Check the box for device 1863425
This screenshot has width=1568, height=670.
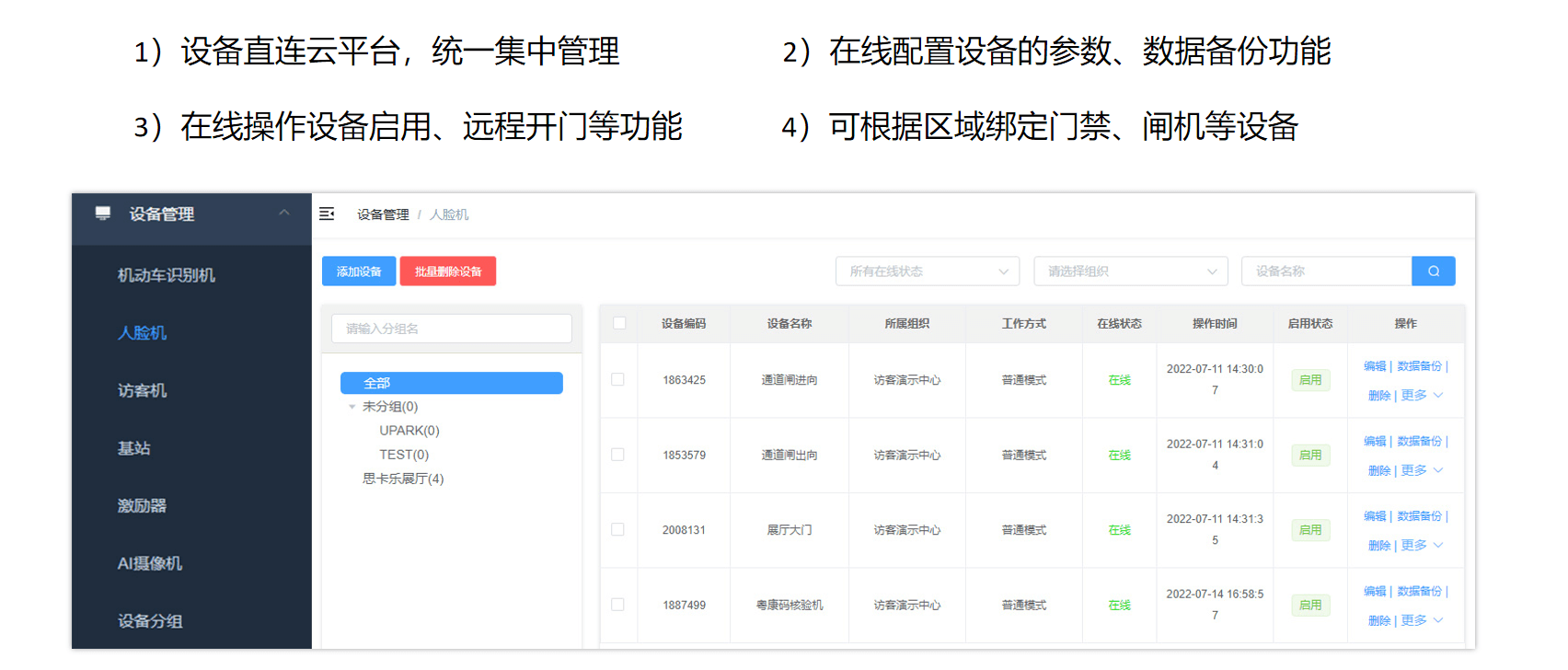617,379
